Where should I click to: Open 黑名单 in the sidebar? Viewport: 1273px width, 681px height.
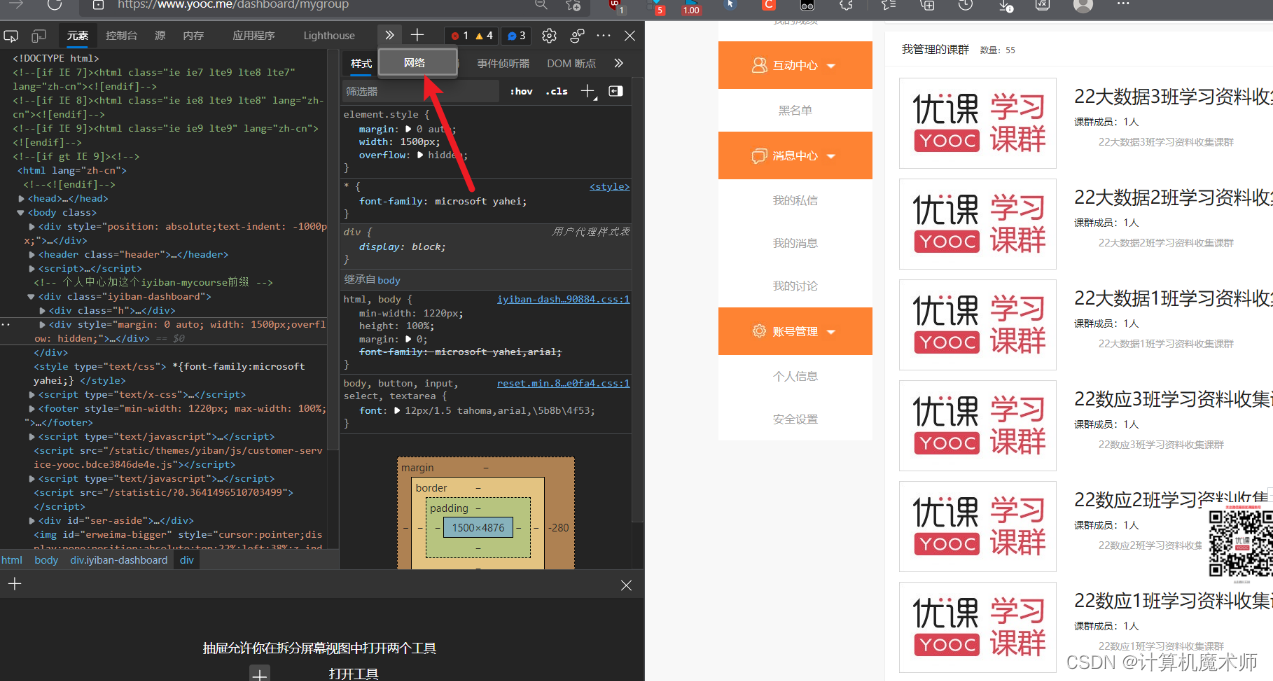[x=795, y=111]
